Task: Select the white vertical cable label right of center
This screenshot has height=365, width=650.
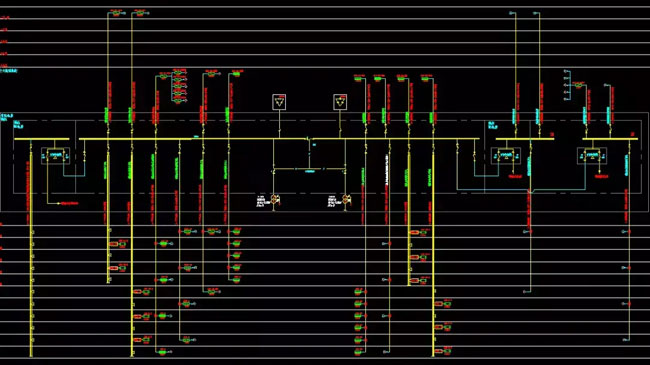Action: (x=387, y=169)
